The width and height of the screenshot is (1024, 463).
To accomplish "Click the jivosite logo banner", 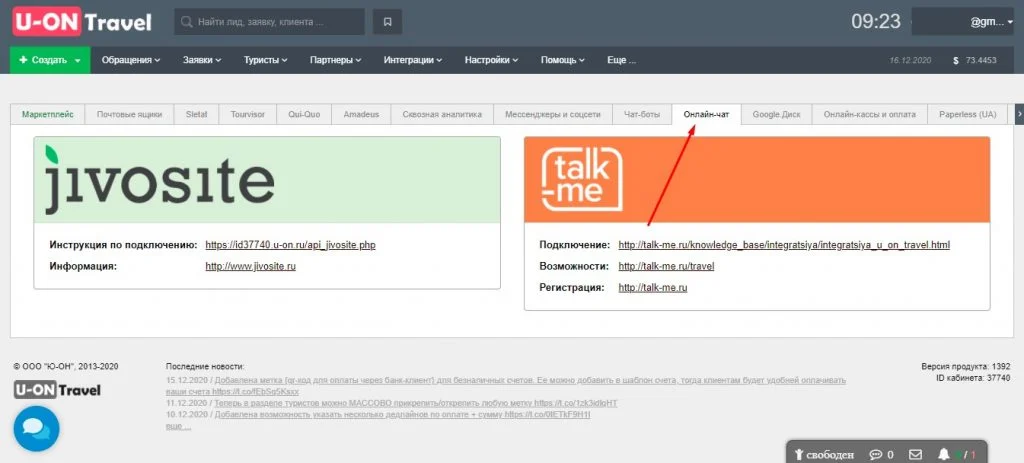I will 267,180.
